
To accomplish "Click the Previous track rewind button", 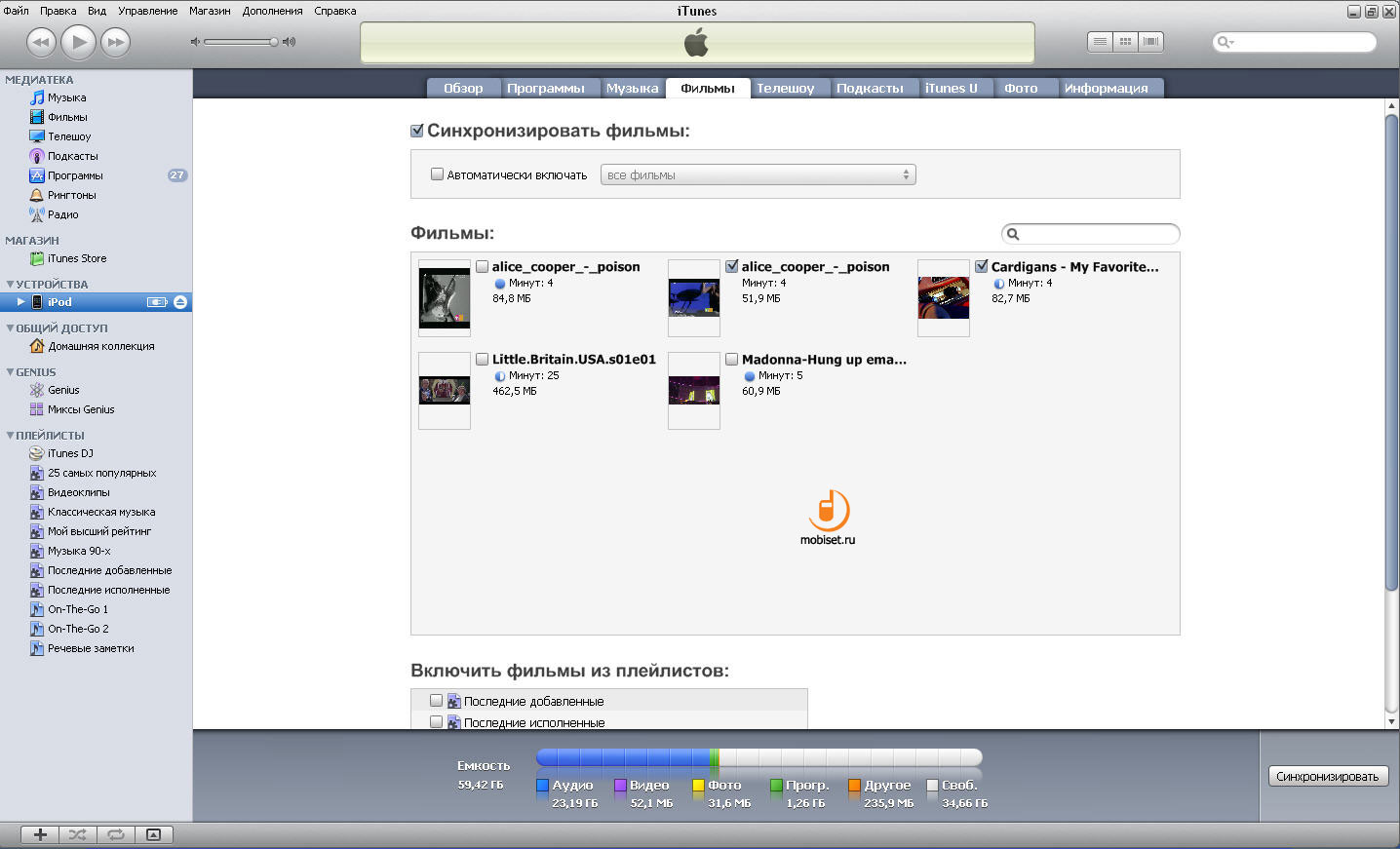I will coord(41,42).
